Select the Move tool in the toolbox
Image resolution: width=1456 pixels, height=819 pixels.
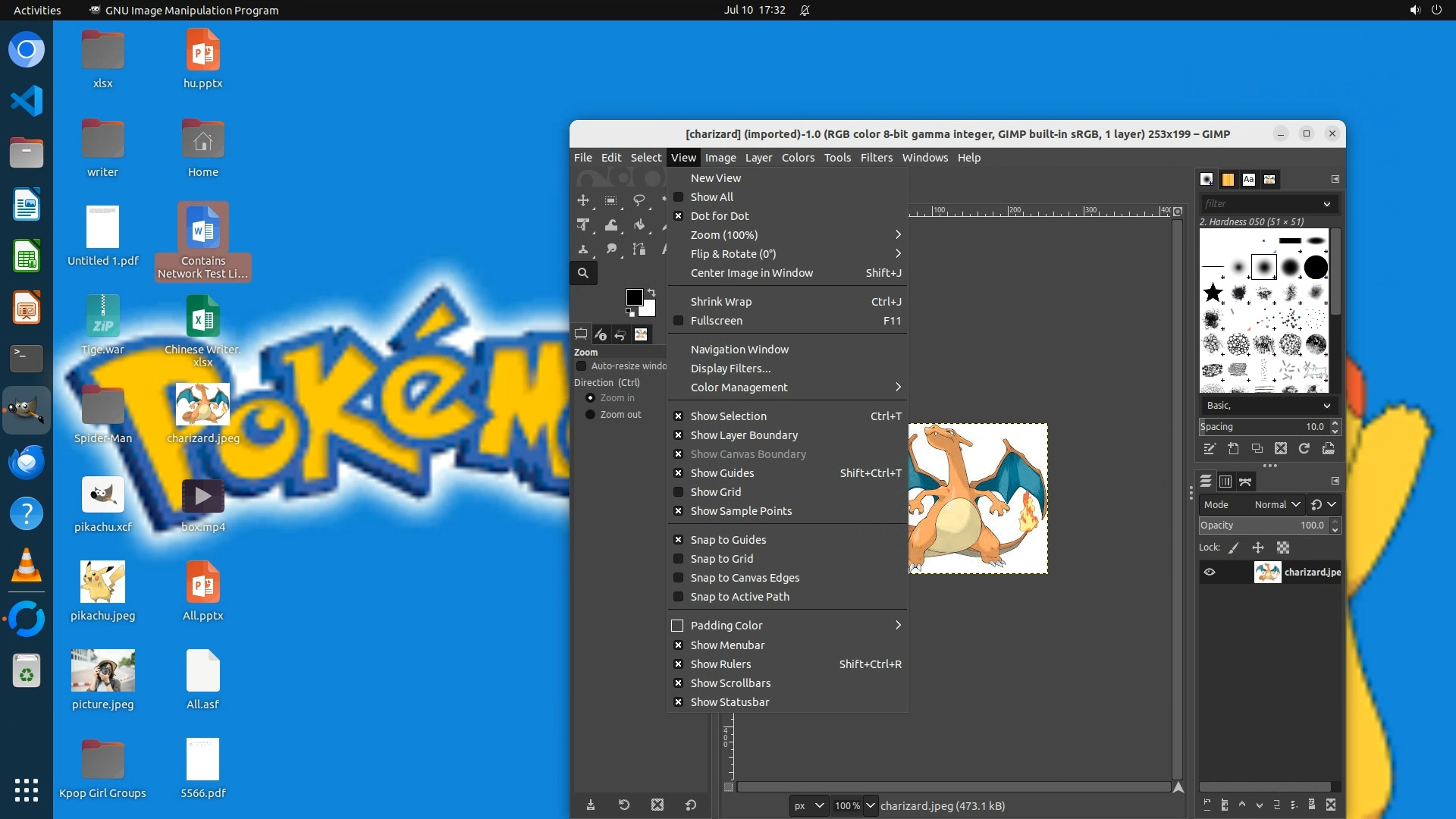point(583,200)
